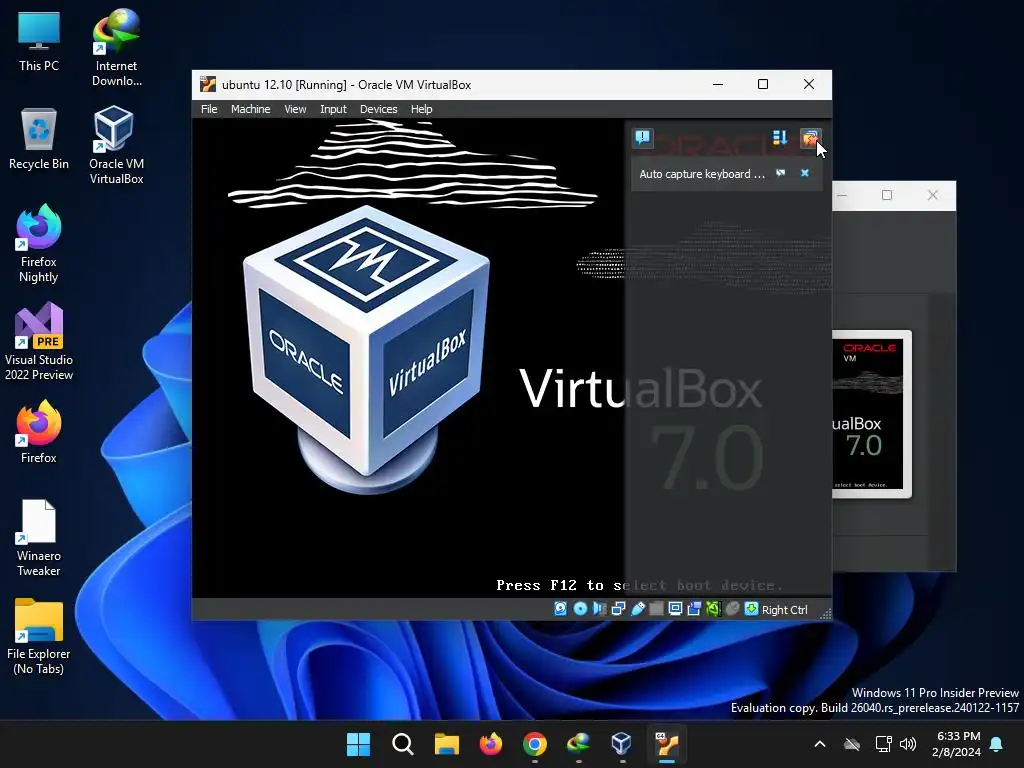Viewport: 1024px width, 768px height.
Task: Switch to Internet Download Manager on taskbar
Action: (x=579, y=744)
